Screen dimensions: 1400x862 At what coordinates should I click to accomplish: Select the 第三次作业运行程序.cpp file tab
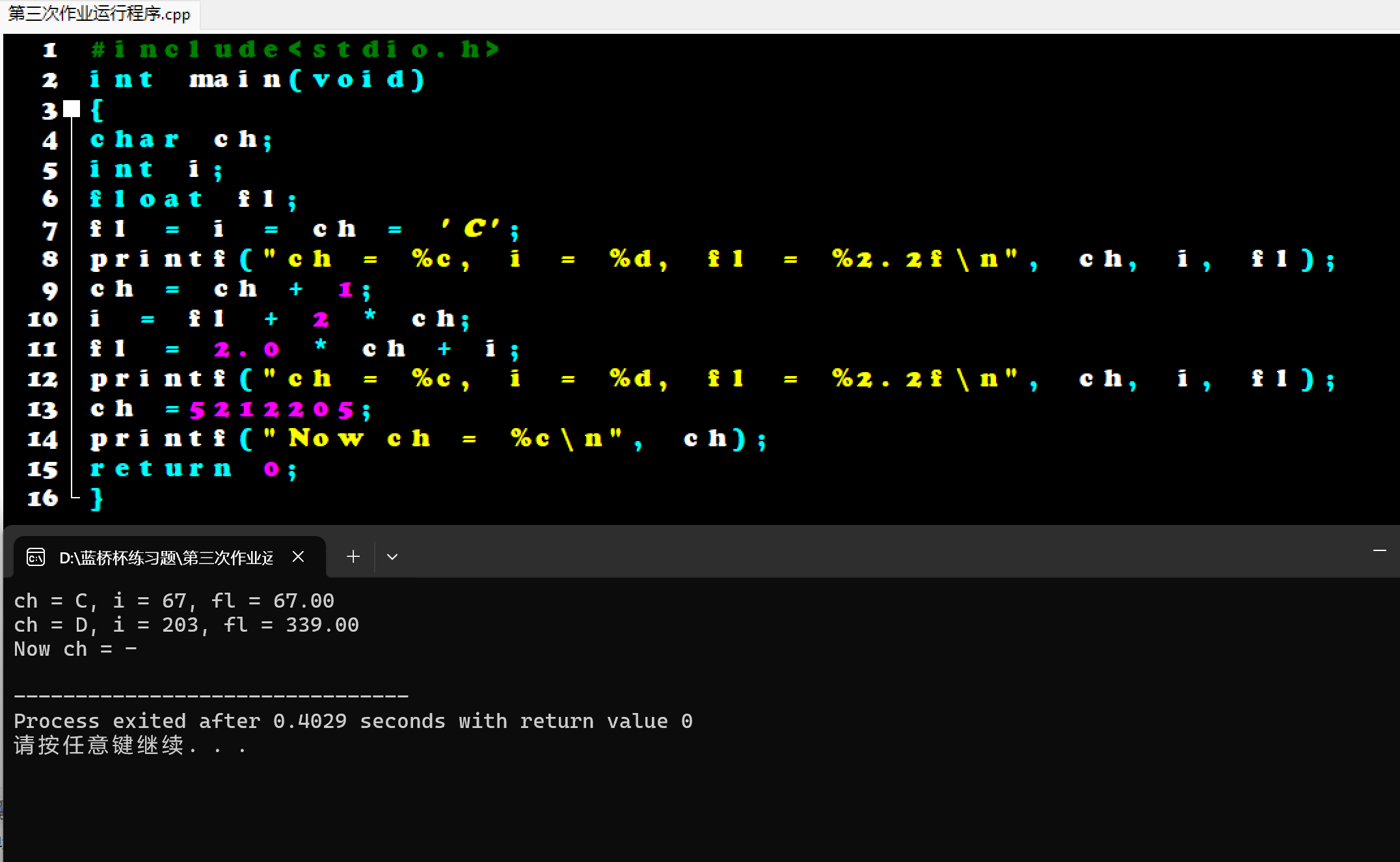tap(100, 14)
